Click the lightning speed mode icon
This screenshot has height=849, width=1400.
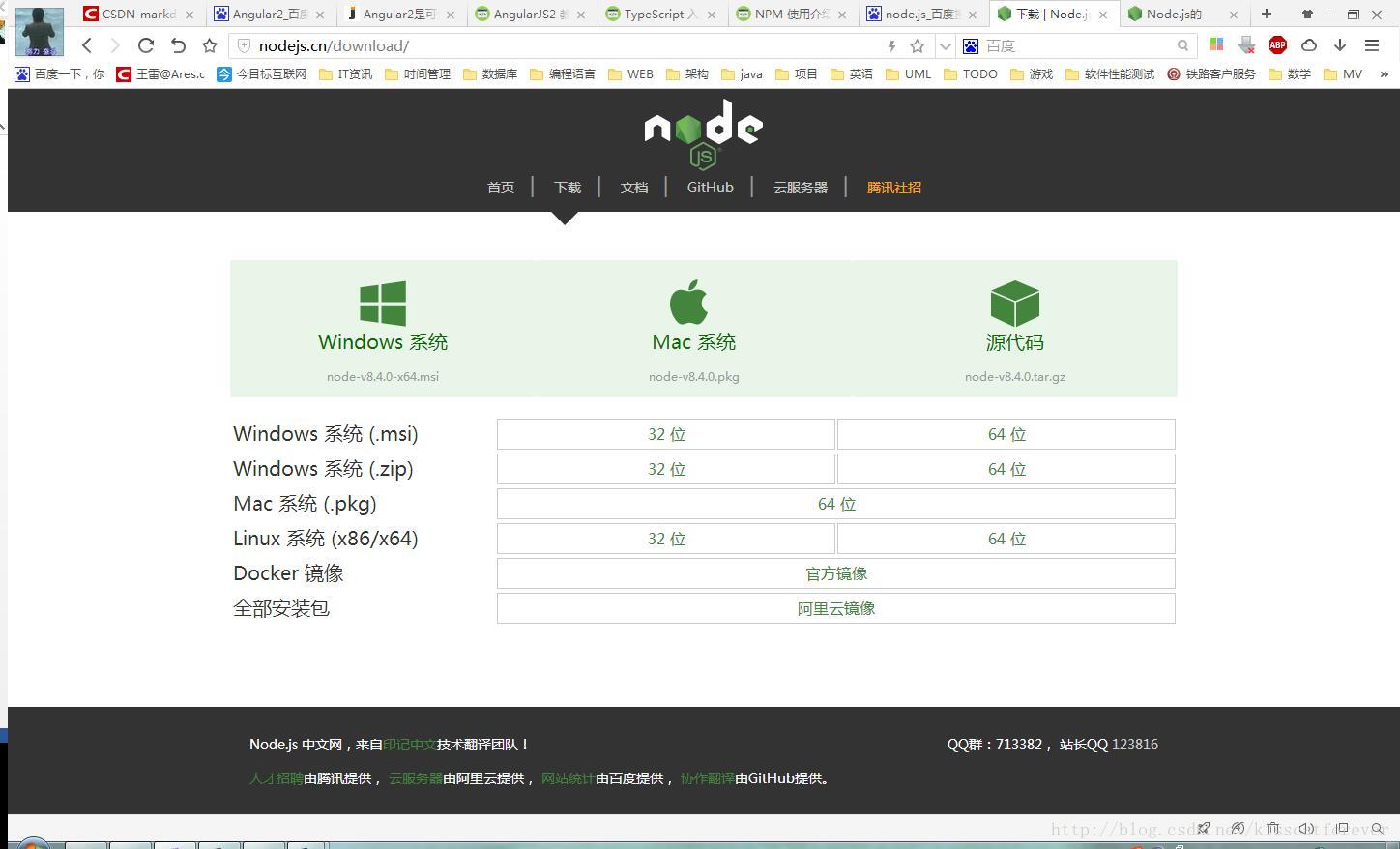pos(891,45)
